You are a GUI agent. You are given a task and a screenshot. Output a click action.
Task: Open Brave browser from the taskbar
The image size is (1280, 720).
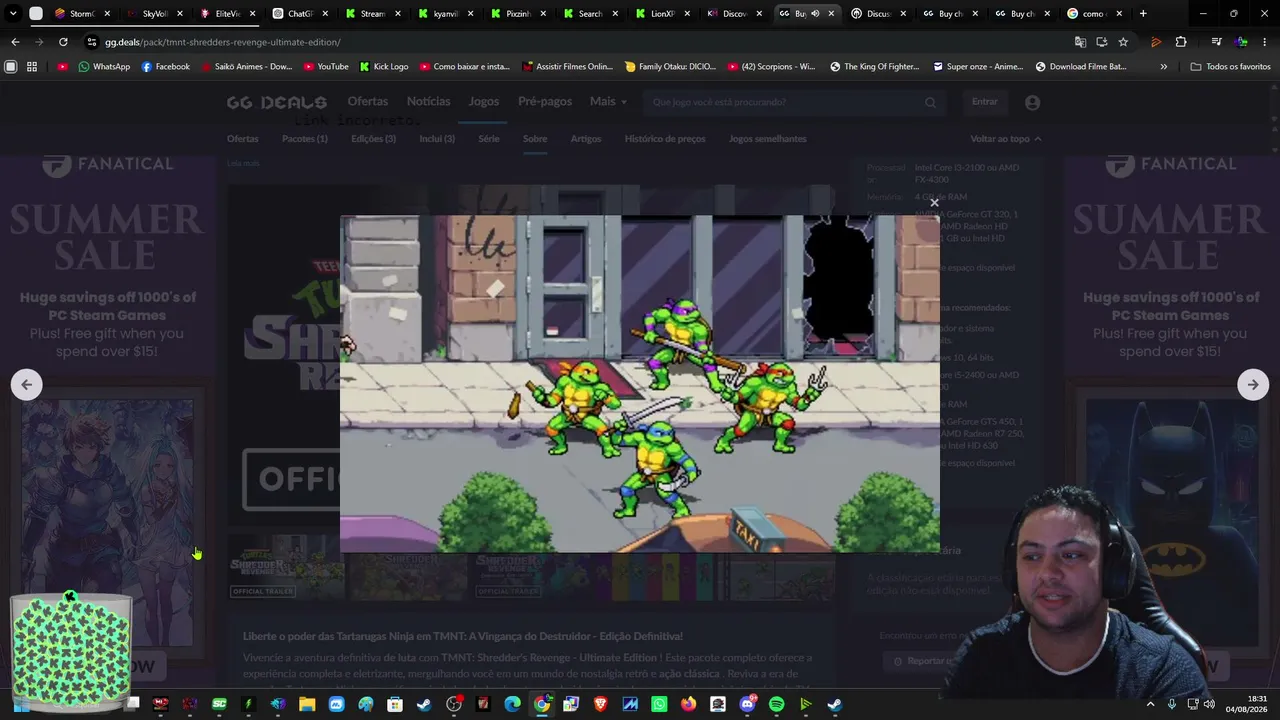click(600, 704)
